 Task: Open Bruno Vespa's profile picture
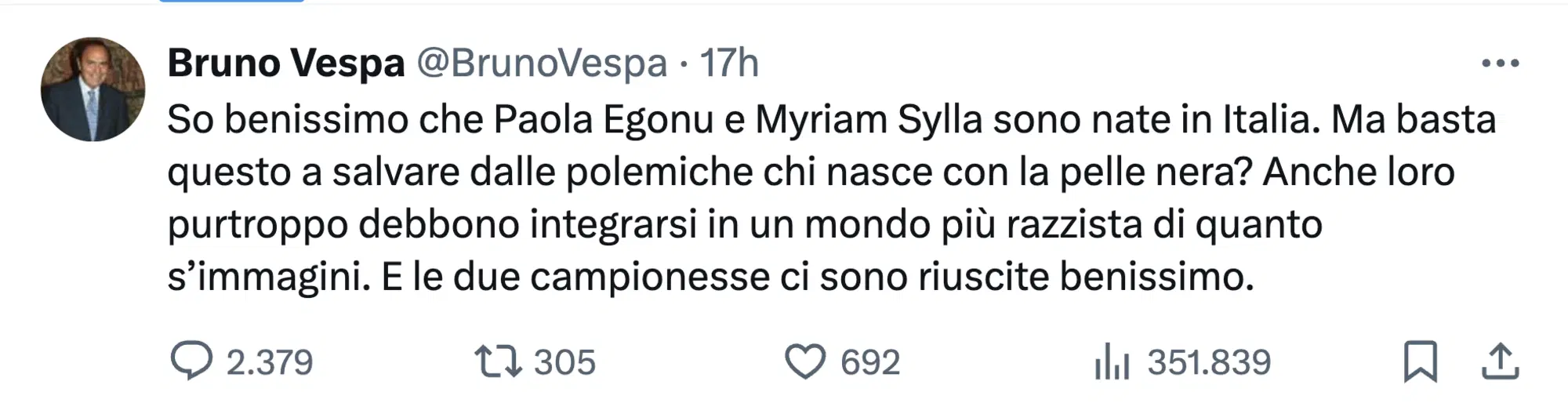pos(93,89)
